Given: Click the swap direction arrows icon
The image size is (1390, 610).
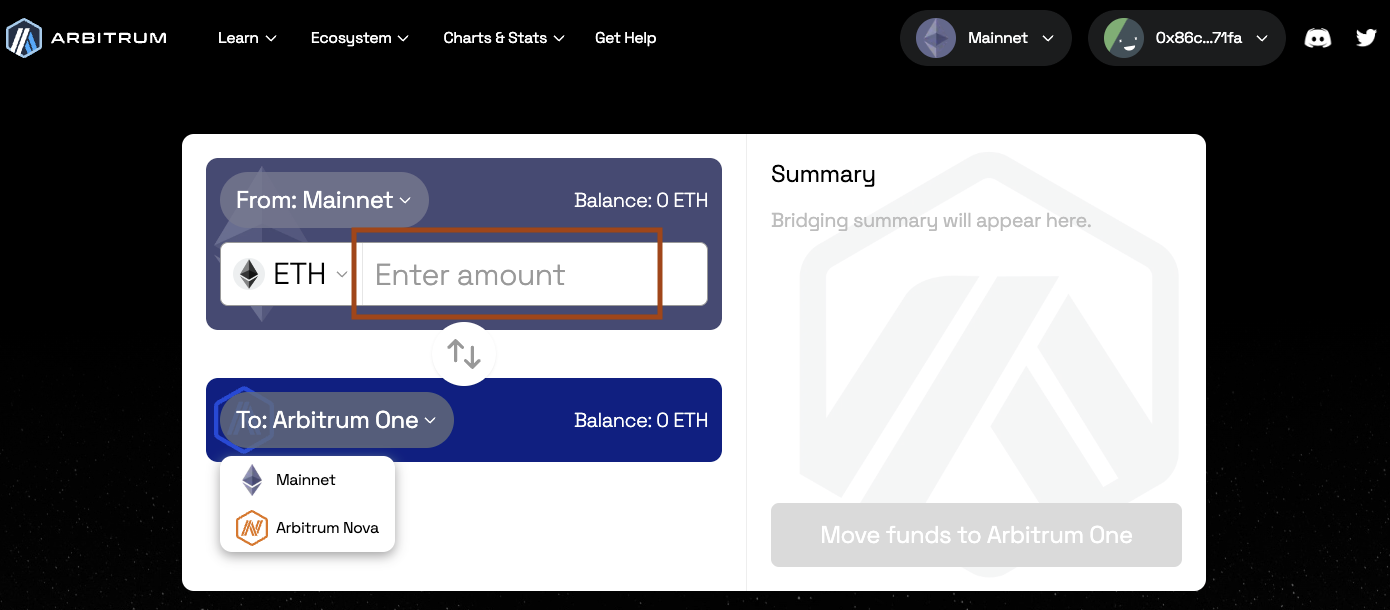Looking at the screenshot, I should pyautogui.click(x=463, y=353).
